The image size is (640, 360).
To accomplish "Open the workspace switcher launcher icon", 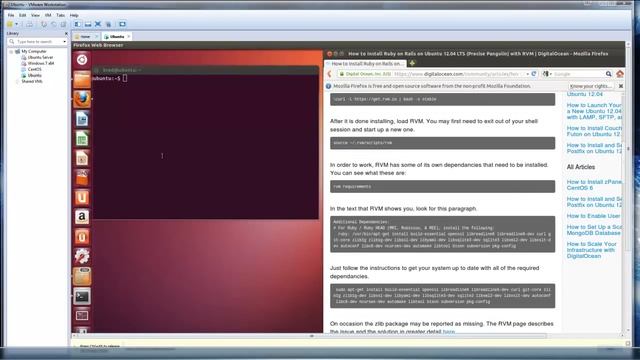I will [82, 316].
